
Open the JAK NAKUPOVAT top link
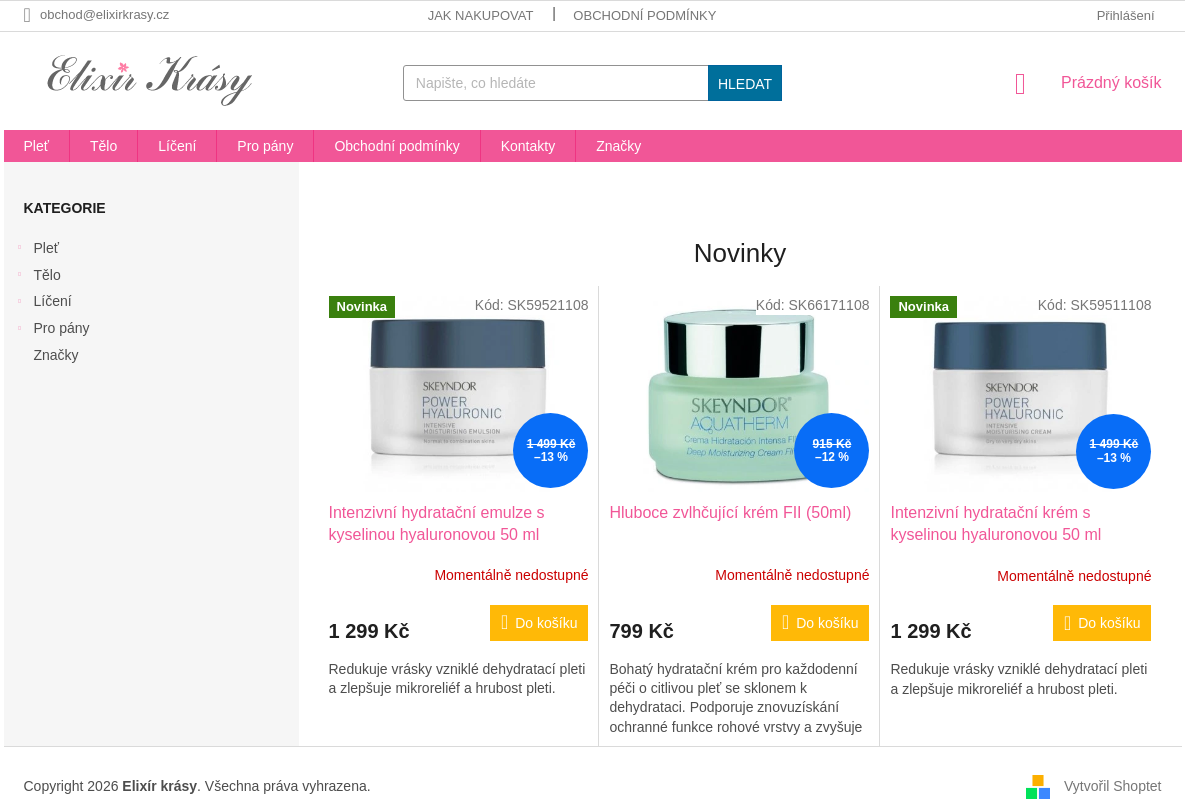point(480,15)
